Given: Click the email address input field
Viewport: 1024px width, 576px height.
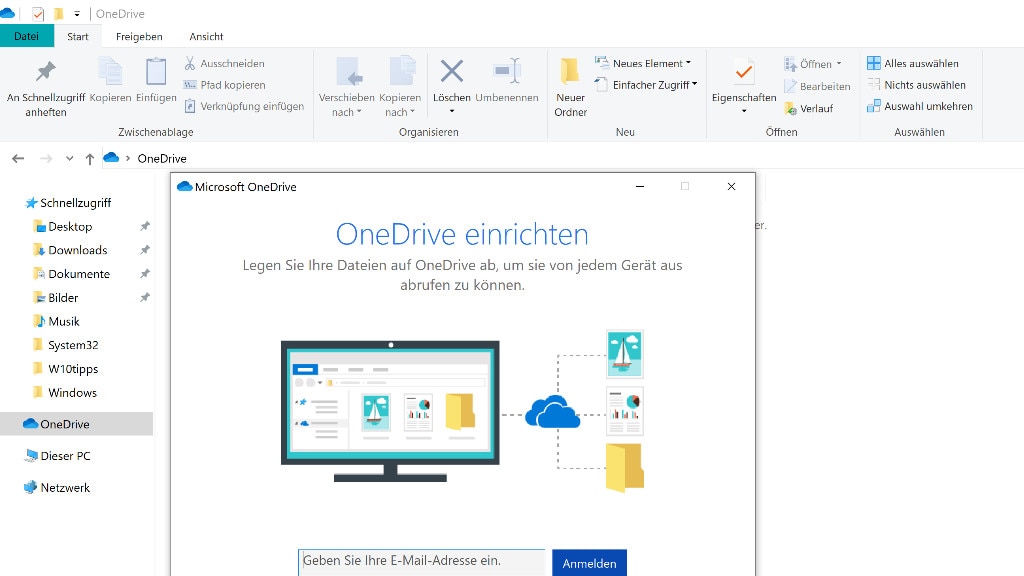Looking at the screenshot, I should 420,562.
